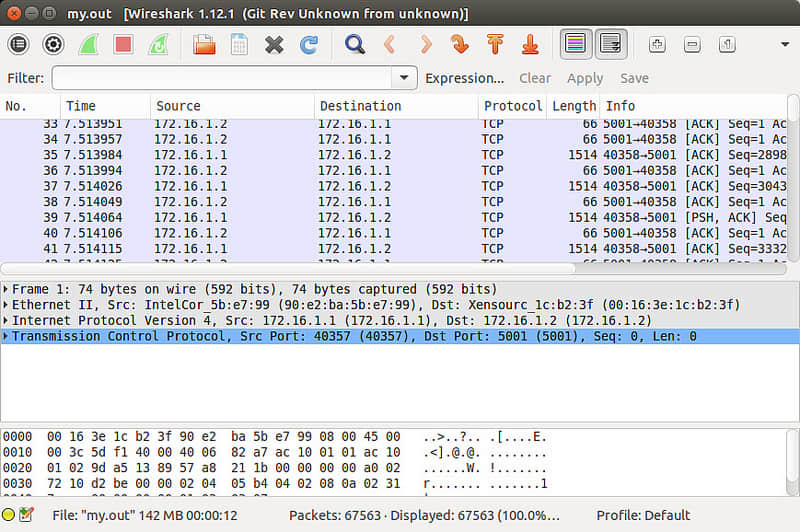Click the zoom in toolbar icon
This screenshot has height=532, width=800.
[x=657, y=44]
